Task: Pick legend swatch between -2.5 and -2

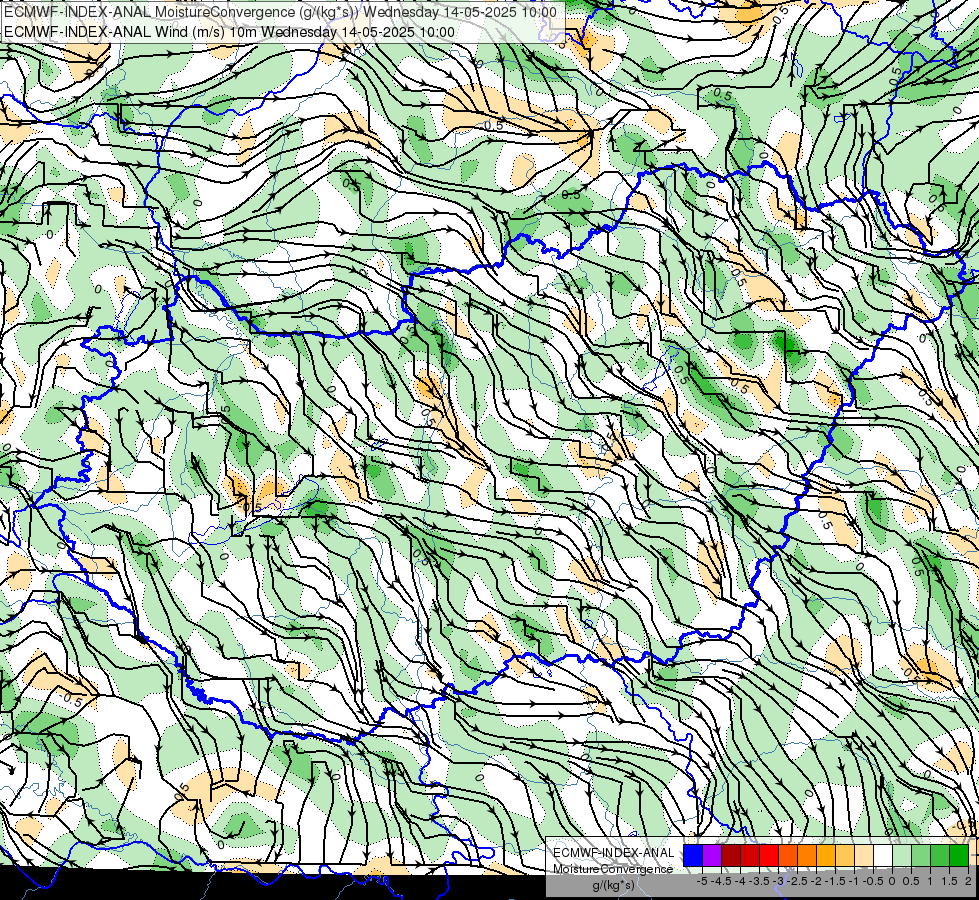Action: click(x=807, y=855)
